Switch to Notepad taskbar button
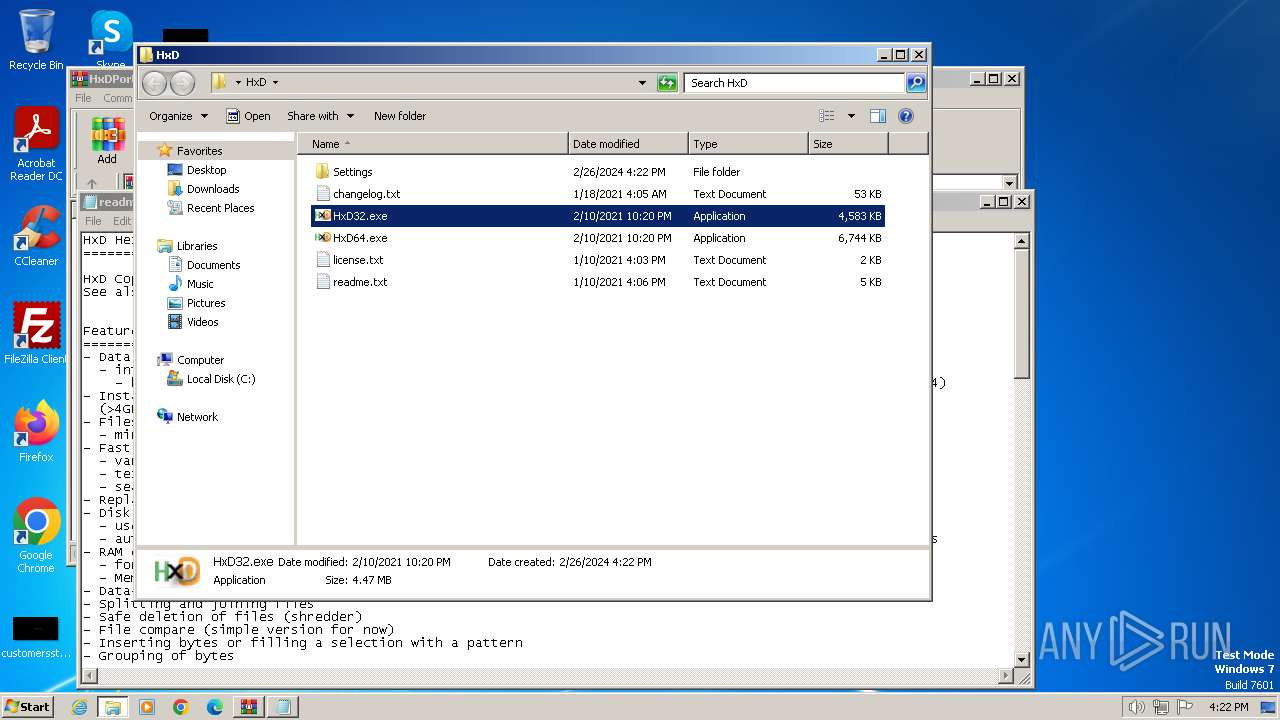The height and width of the screenshot is (720, 1280). point(282,707)
